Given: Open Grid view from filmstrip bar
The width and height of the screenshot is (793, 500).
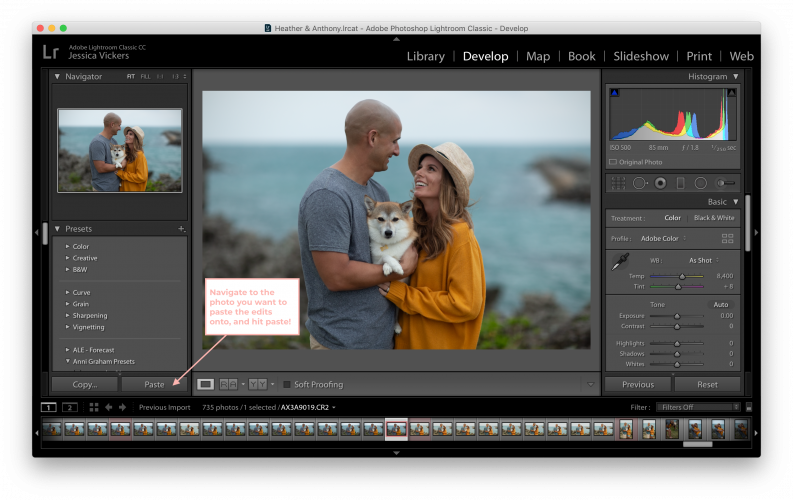Looking at the screenshot, I should 94,407.
